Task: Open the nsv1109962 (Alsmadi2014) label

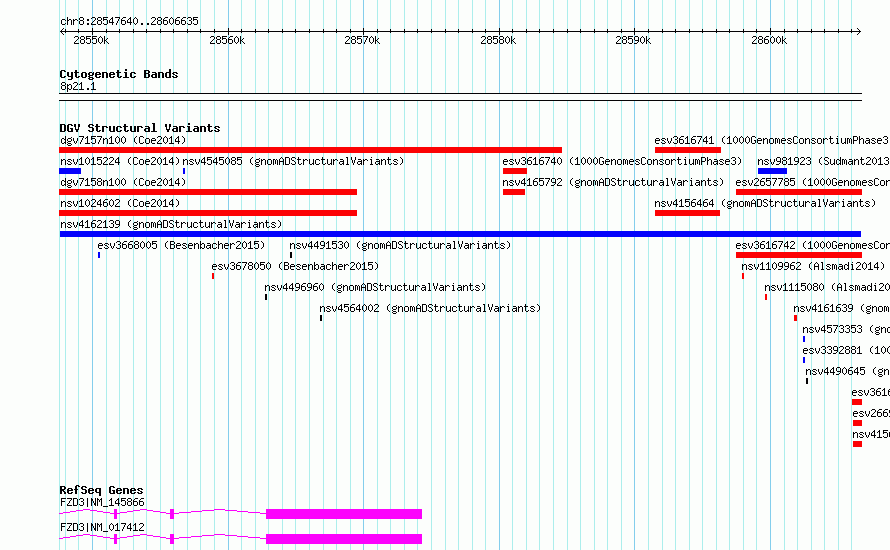Action: pos(813,266)
